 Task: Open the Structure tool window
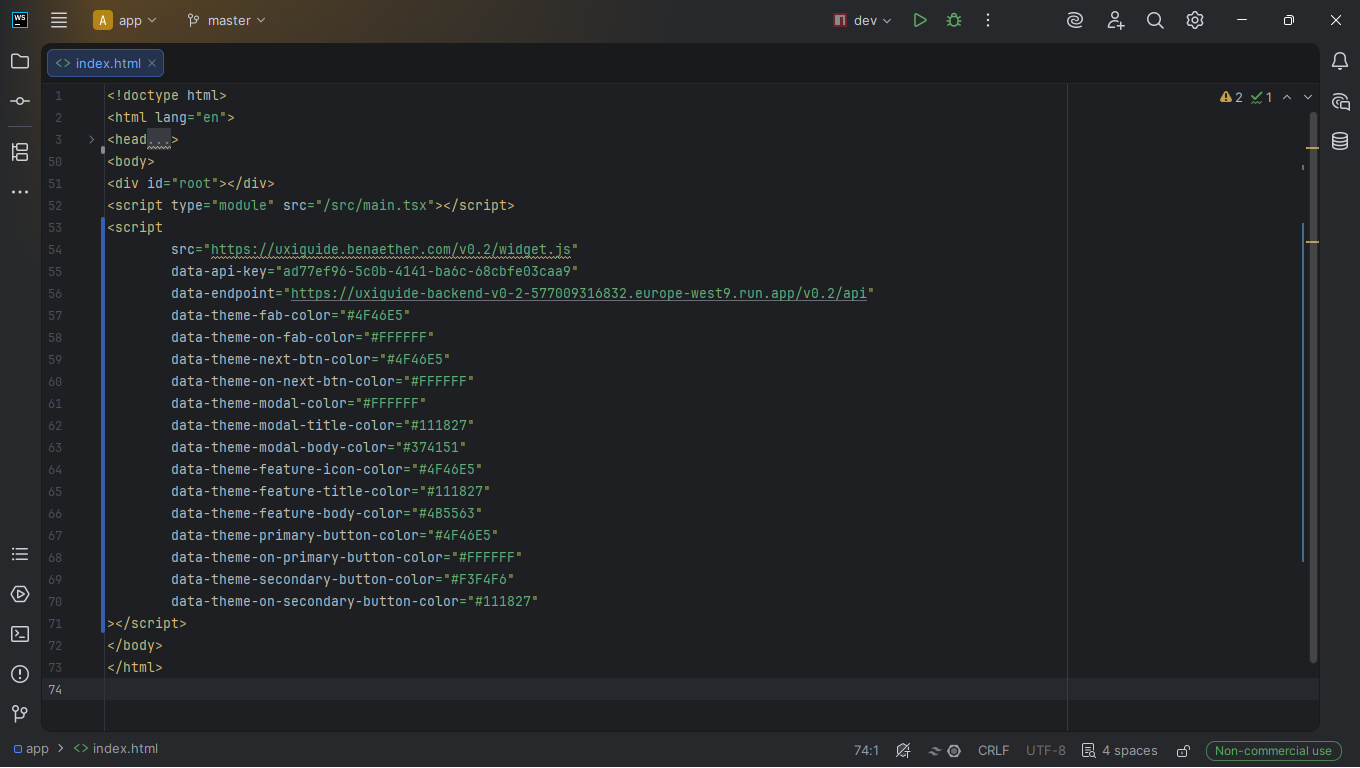(20, 152)
